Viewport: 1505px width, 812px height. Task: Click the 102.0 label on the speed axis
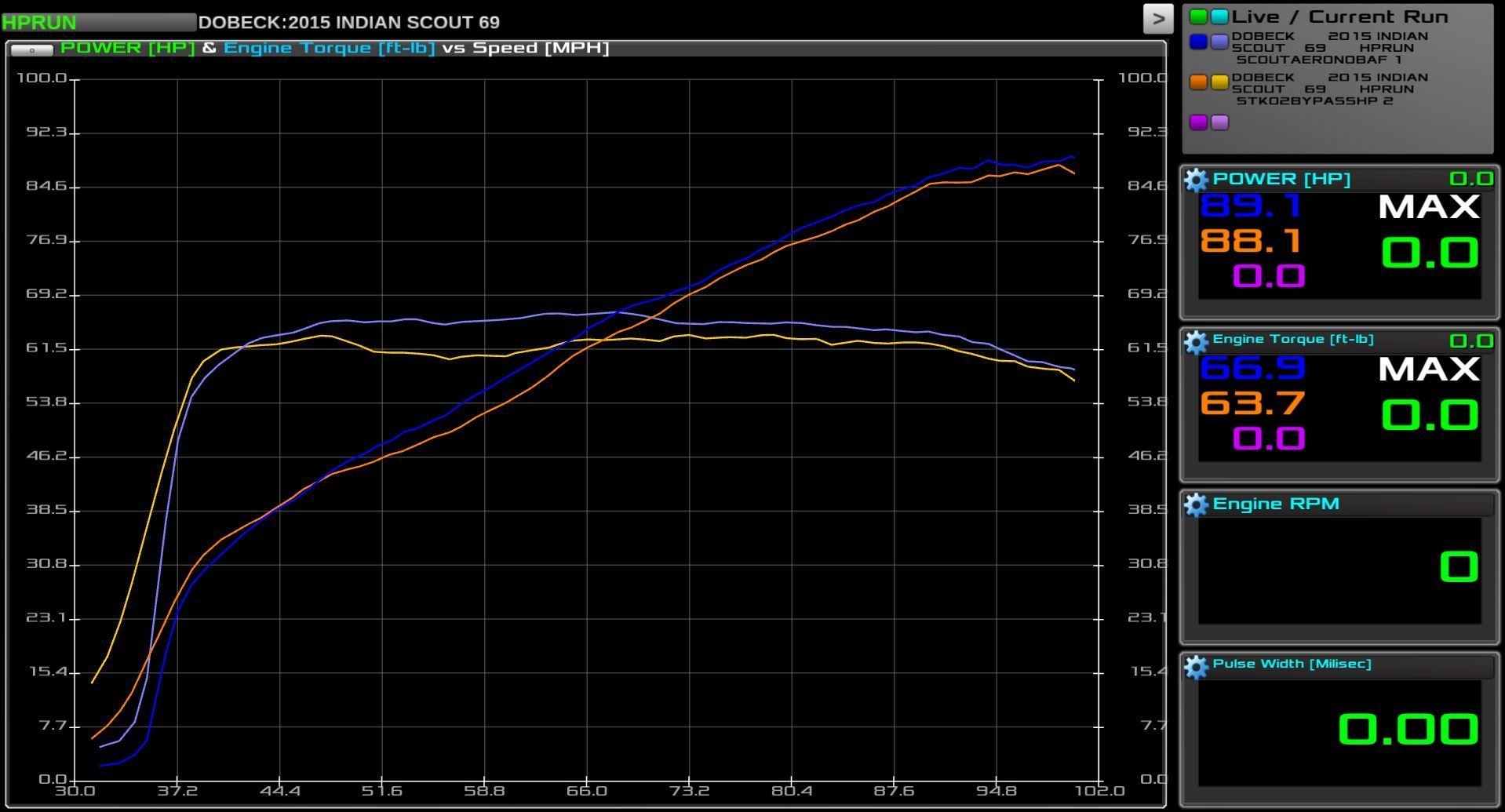[1099, 791]
